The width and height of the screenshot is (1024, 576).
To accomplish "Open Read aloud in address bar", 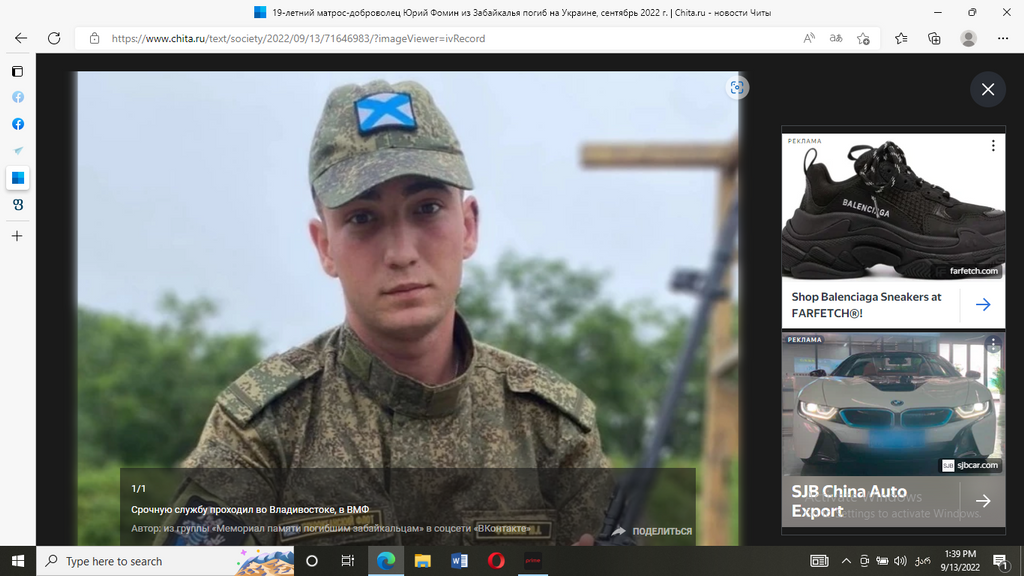I will tap(808, 39).
